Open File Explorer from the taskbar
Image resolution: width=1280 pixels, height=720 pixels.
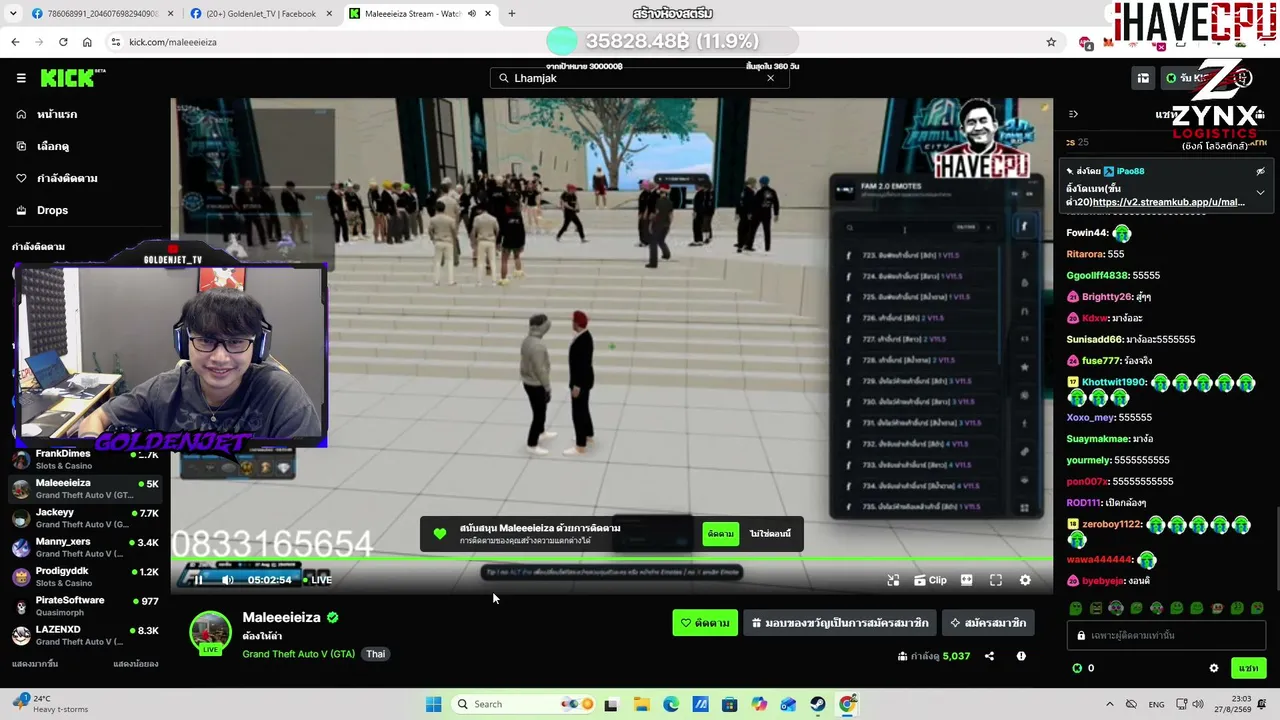[x=641, y=704]
